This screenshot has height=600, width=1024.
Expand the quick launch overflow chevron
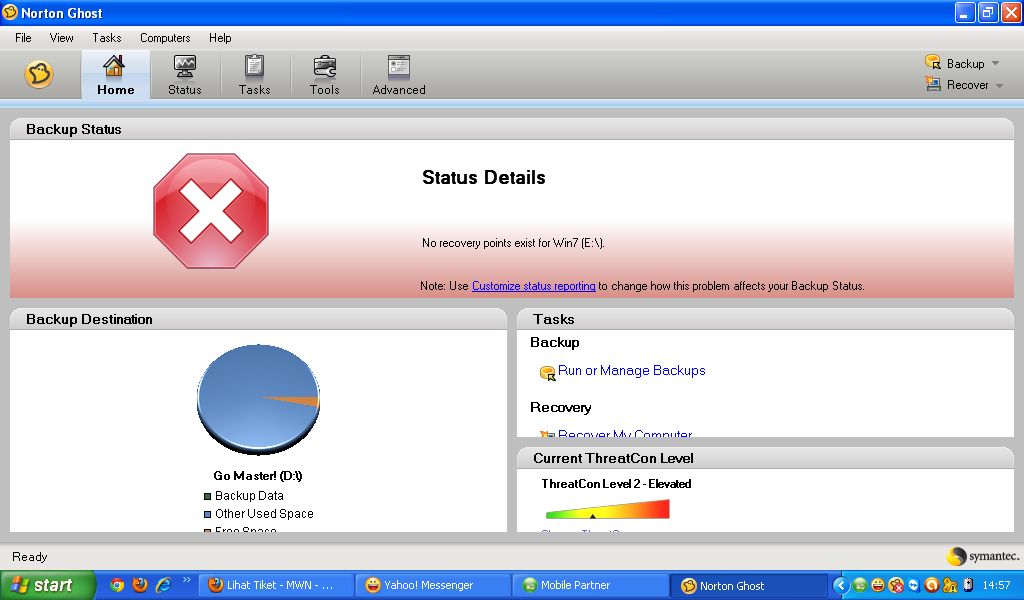coord(187,580)
